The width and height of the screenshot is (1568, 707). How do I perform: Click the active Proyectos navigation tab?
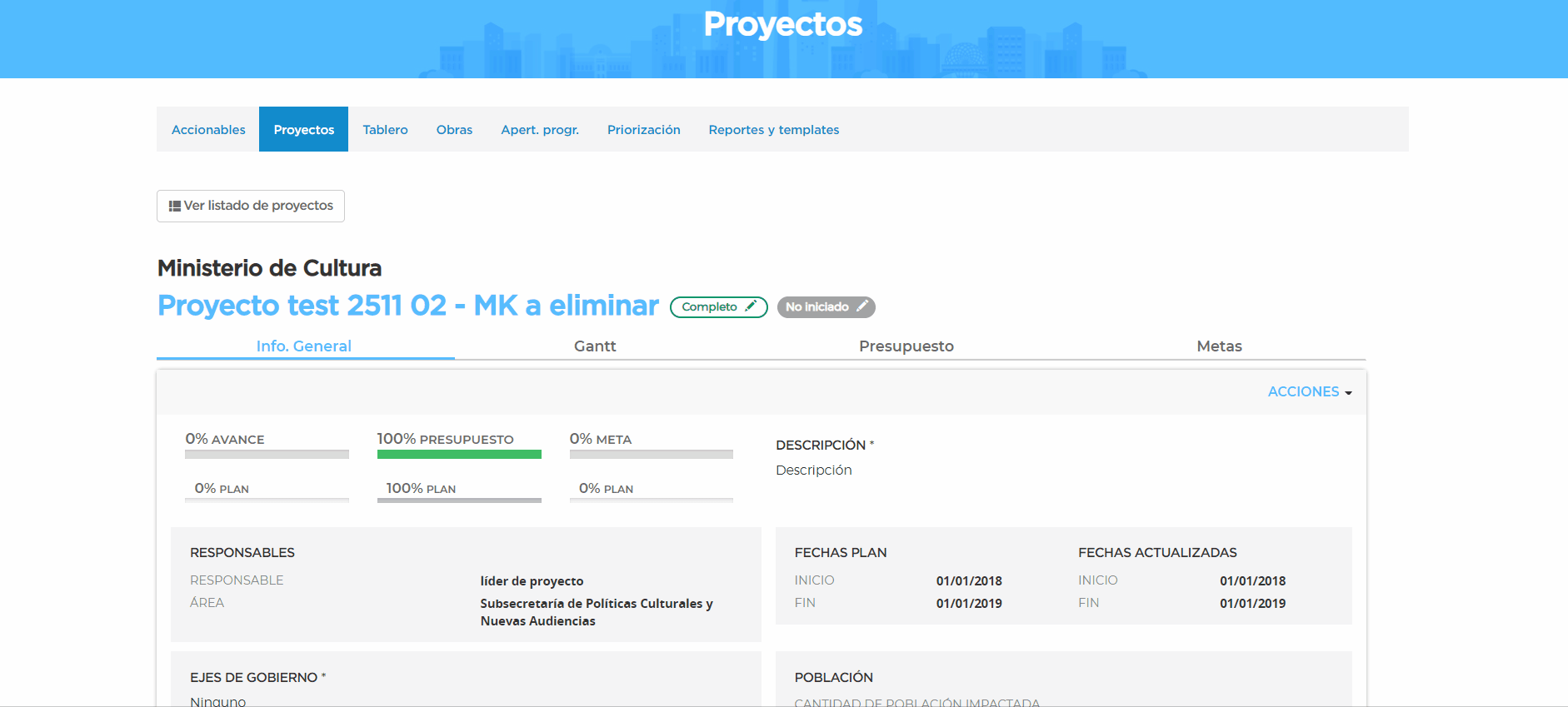tap(303, 130)
